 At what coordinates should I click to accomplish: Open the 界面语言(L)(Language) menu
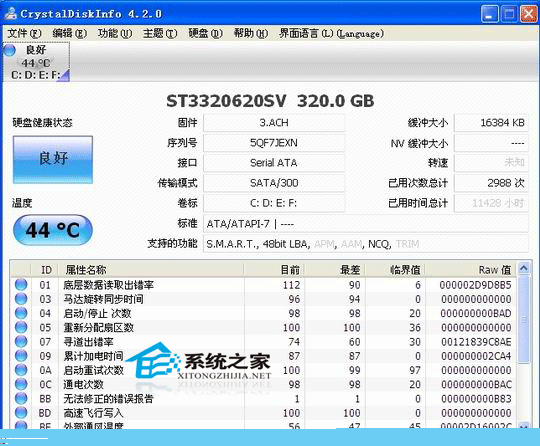(x=332, y=33)
